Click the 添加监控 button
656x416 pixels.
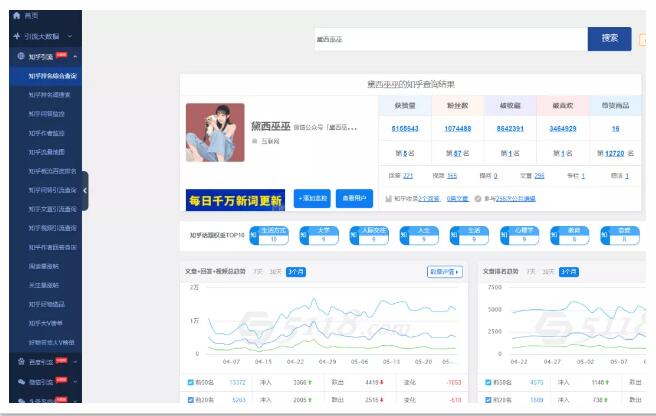coord(312,198)
